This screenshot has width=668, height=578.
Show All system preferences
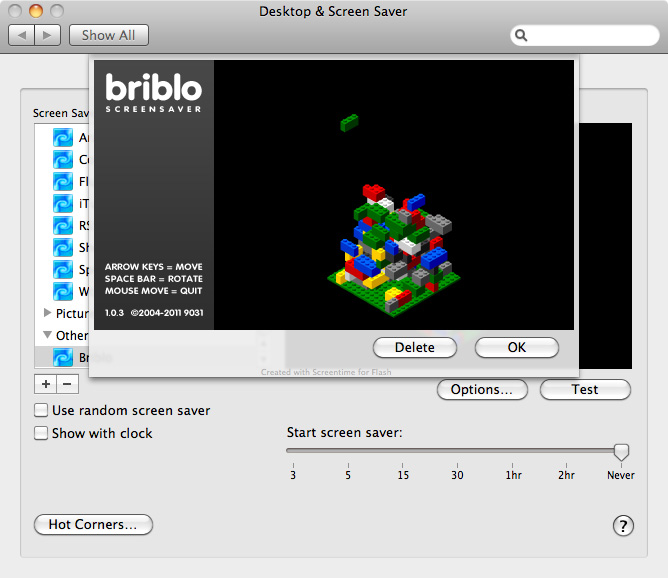109,35
